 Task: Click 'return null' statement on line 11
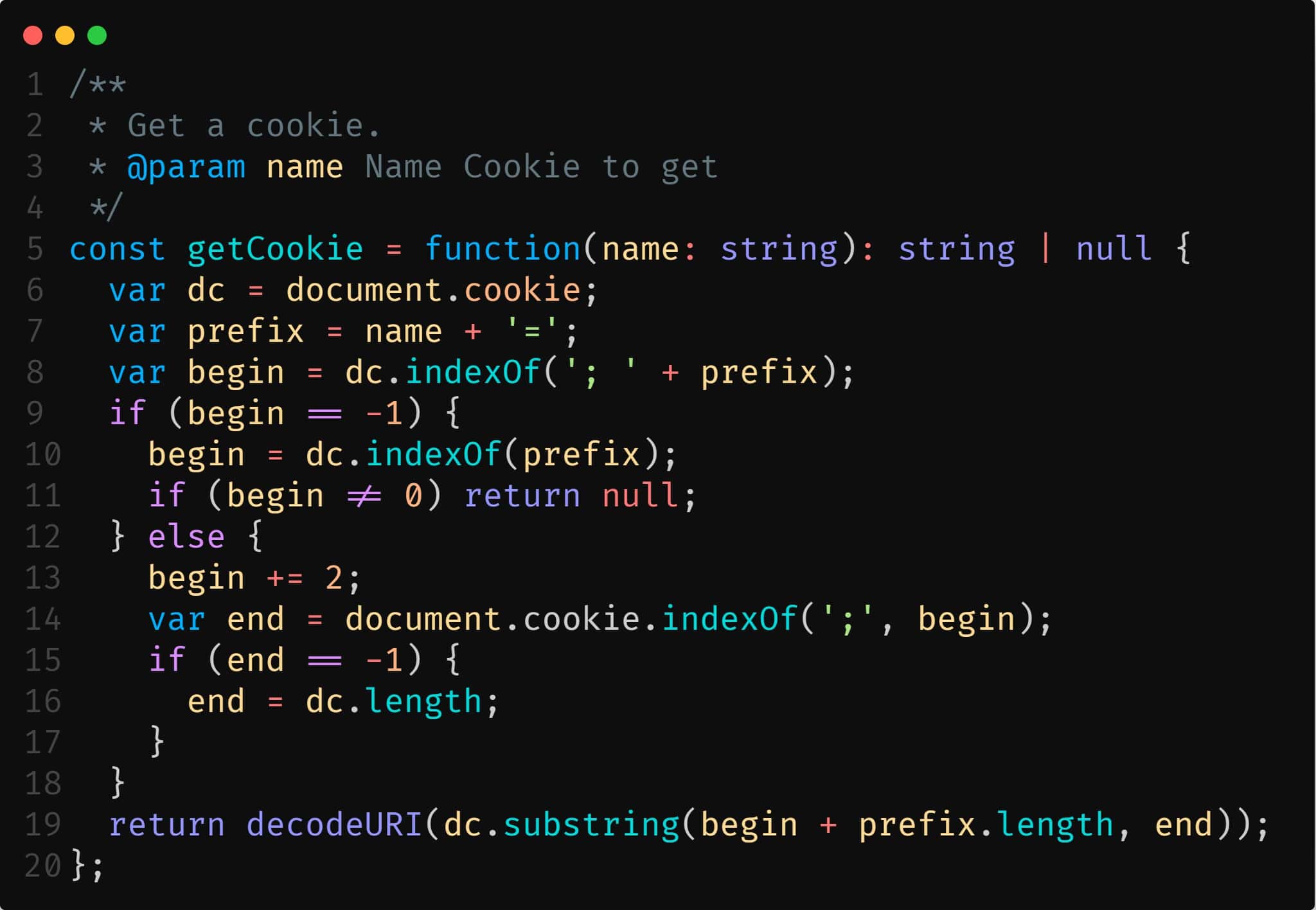pos(571,495)
